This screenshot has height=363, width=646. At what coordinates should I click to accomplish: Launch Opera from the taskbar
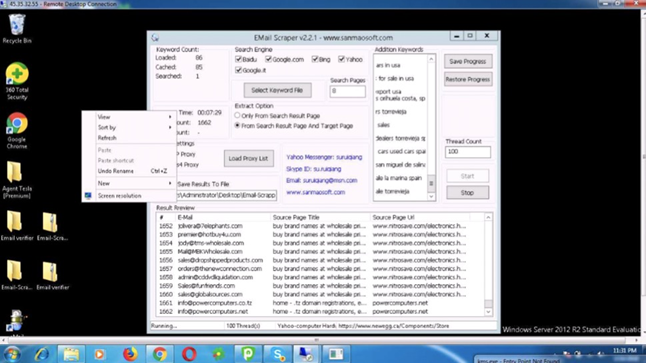tap(189, 354)
